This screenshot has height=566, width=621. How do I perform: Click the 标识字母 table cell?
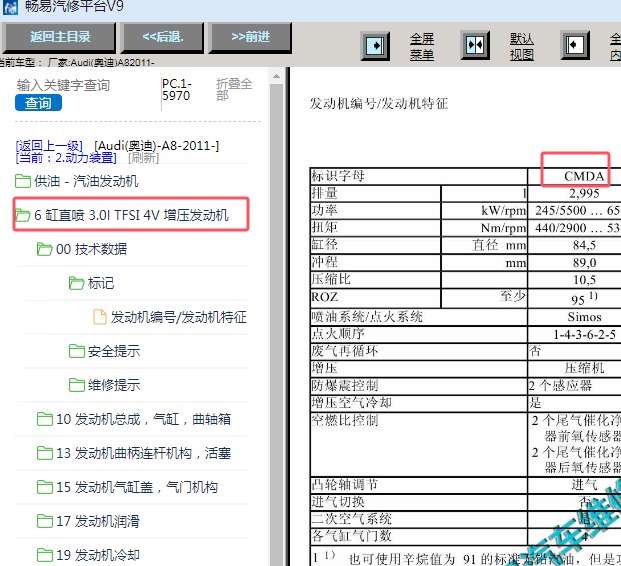click(x=419, y=176)
